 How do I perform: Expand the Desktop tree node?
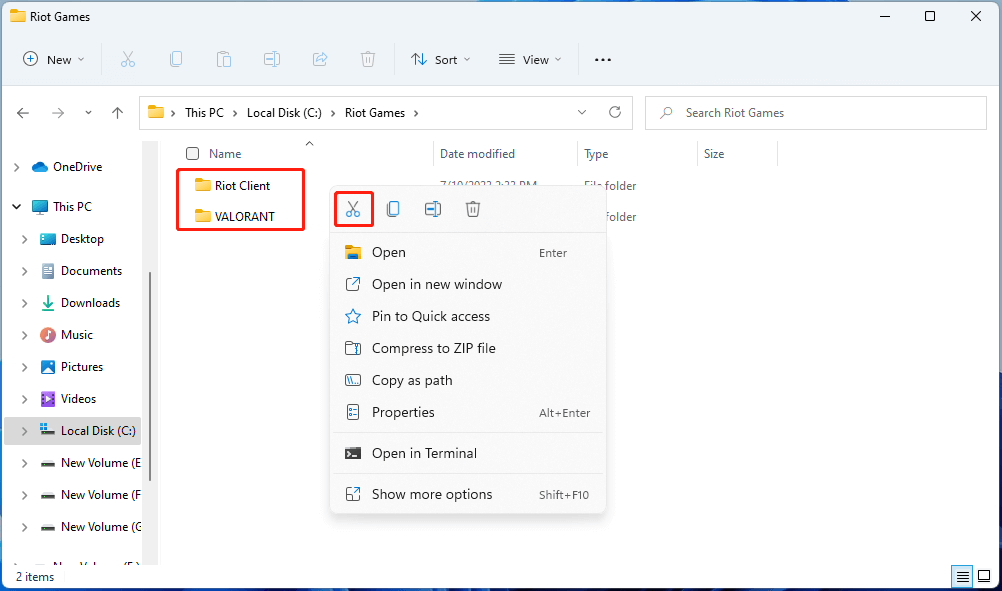click(x=24, y=239)
